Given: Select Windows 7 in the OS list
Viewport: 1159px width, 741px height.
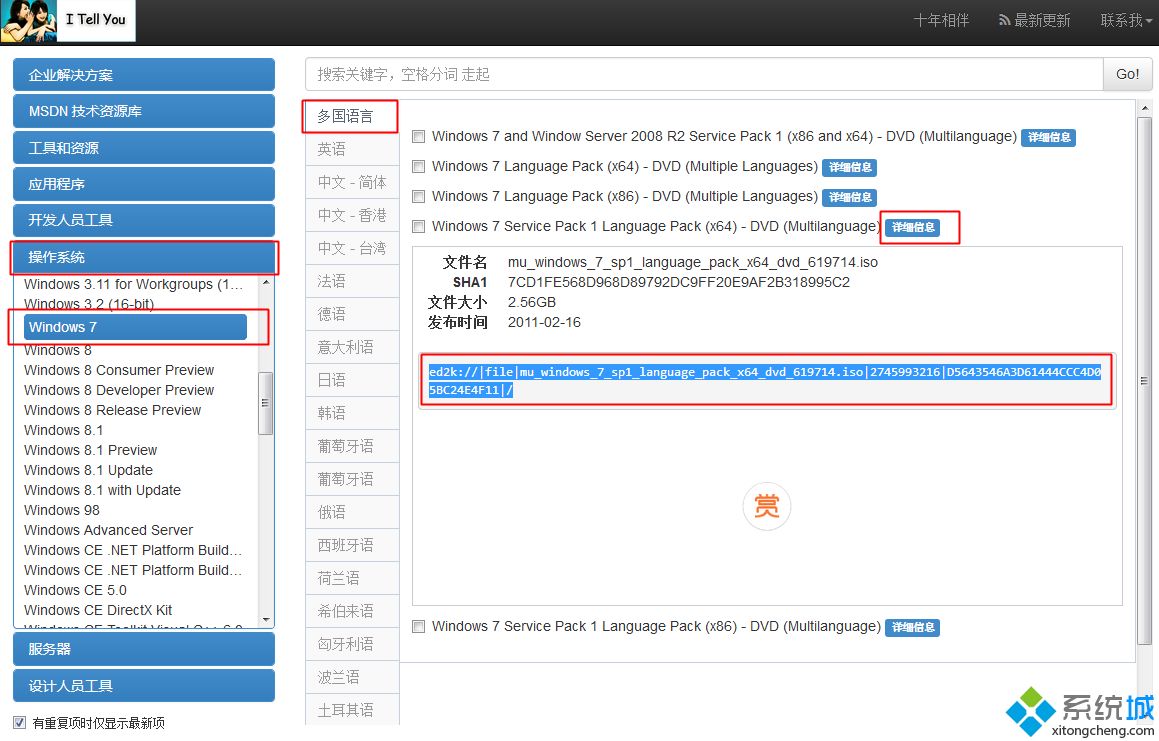Looking at the screenshot, I should pyautogui.click(x=135, y=328).
